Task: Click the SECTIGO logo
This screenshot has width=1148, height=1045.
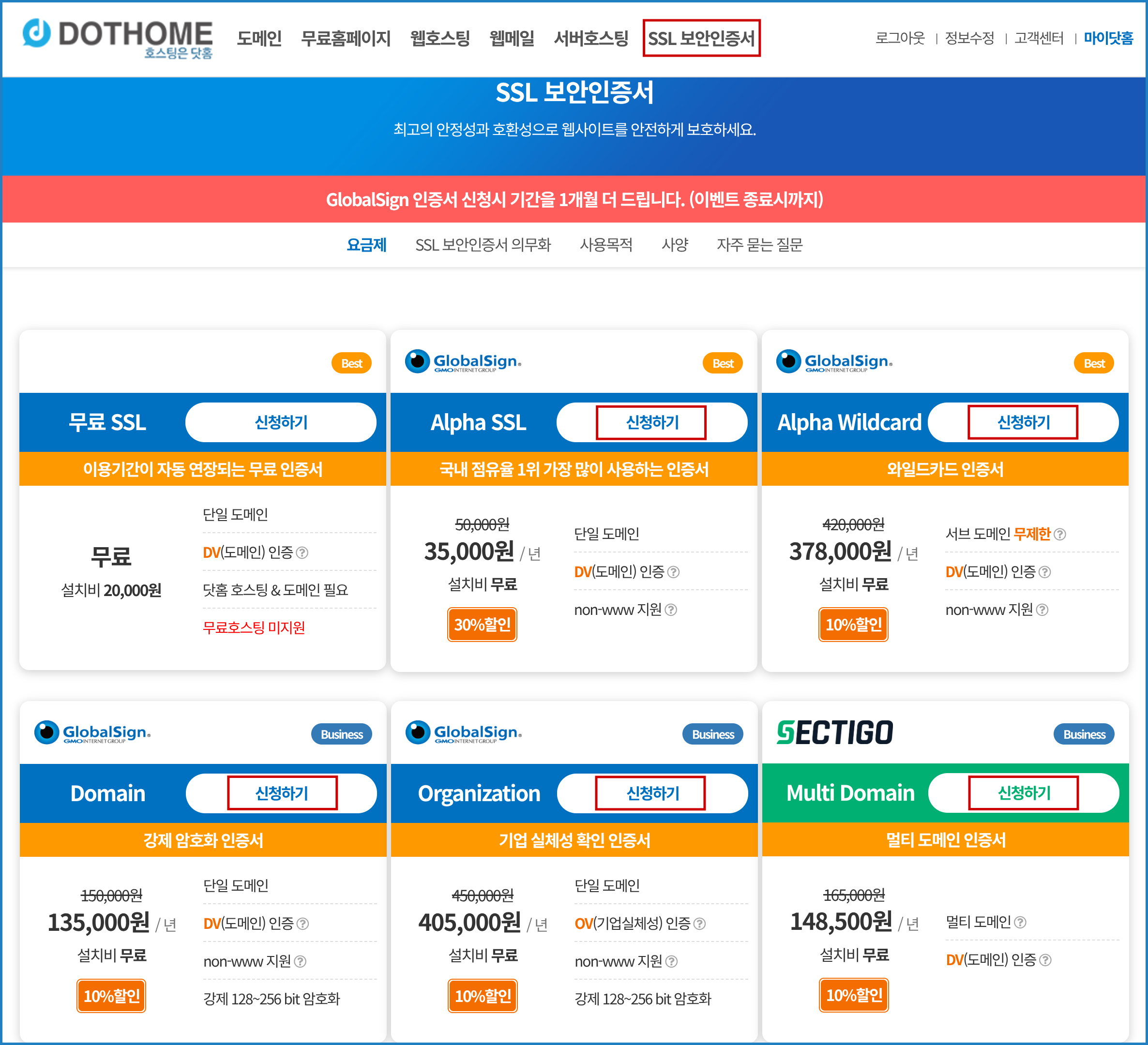Action: pyautogui.click(x=835, y=732)
